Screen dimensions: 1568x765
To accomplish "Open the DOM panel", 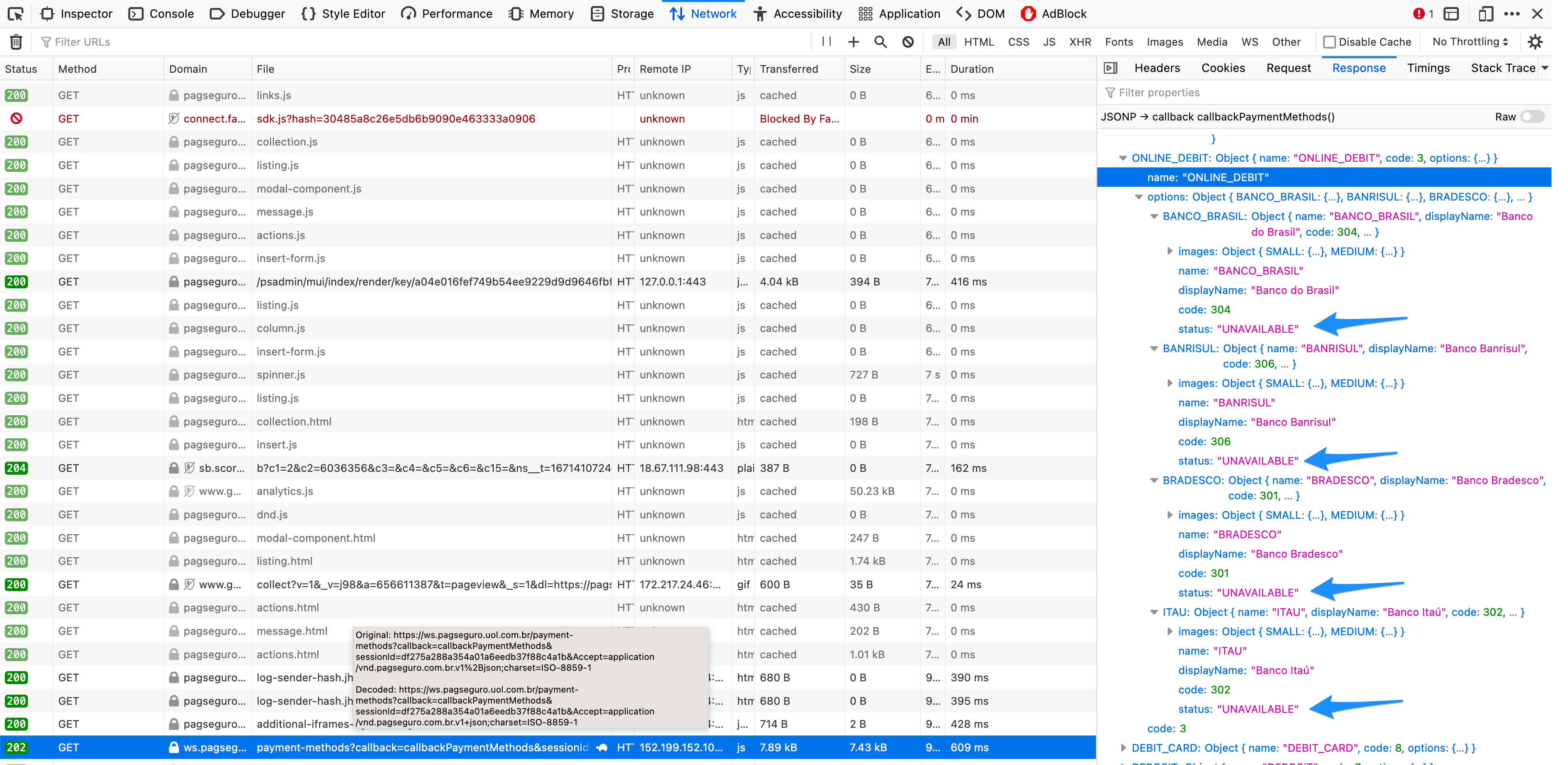I will [x=981, y=13].
